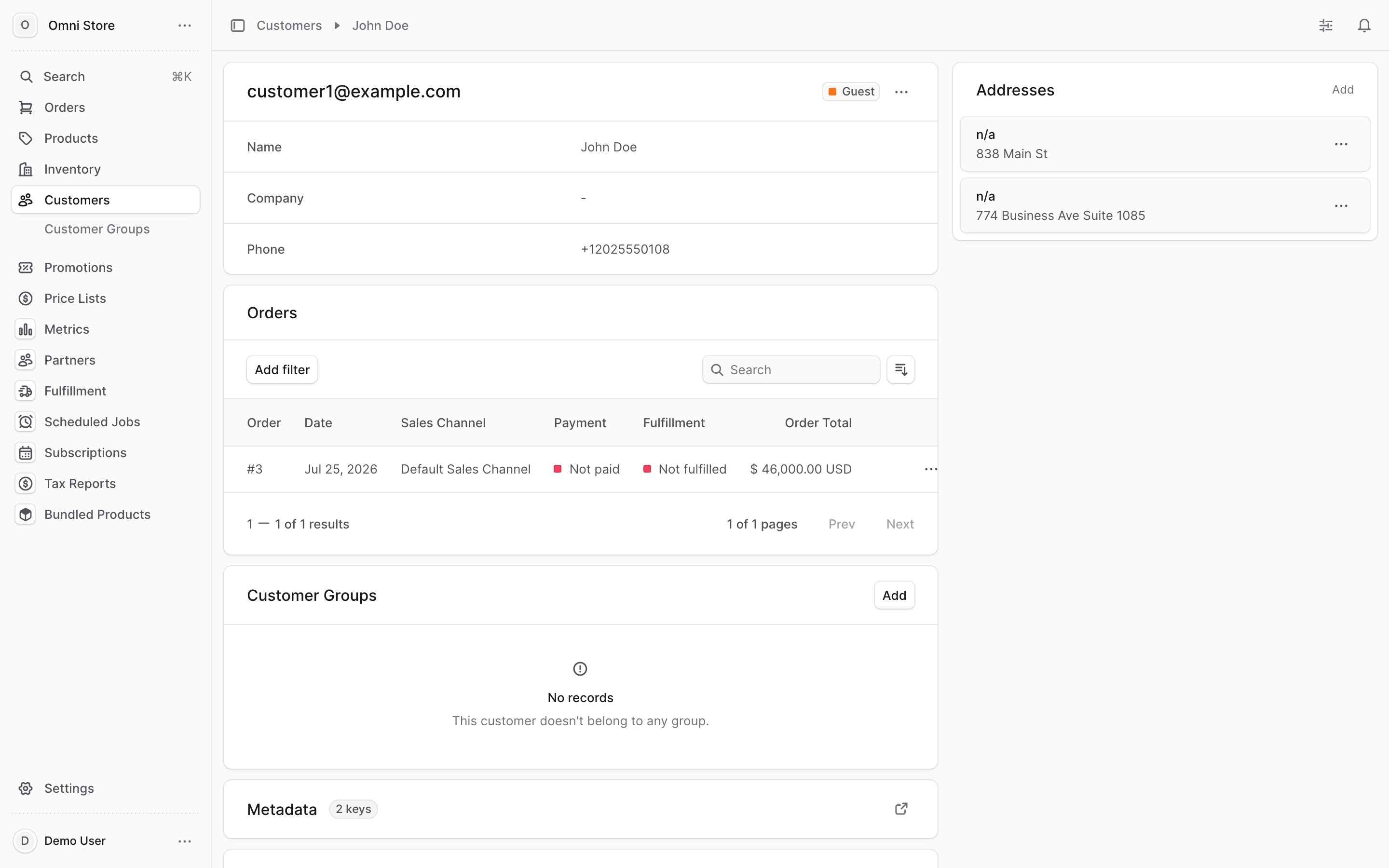
Task: Click the 838 Main St address card
Action: point(1165,144)
